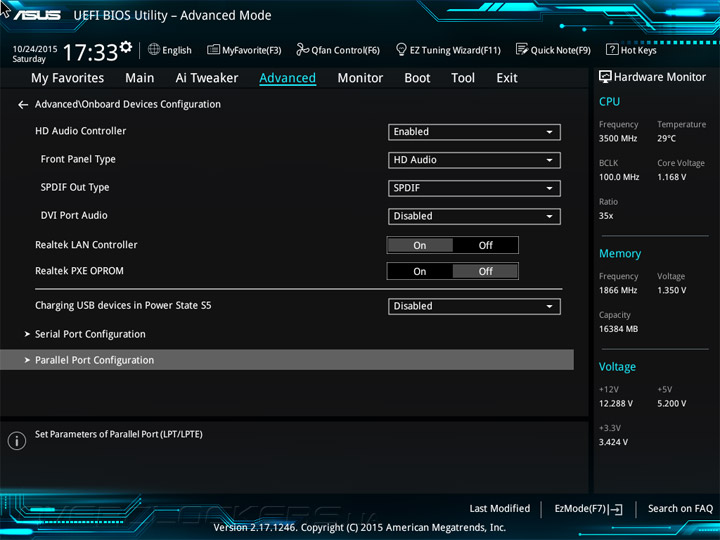
Task: Click the globe language icon
Action: [154, 49]
